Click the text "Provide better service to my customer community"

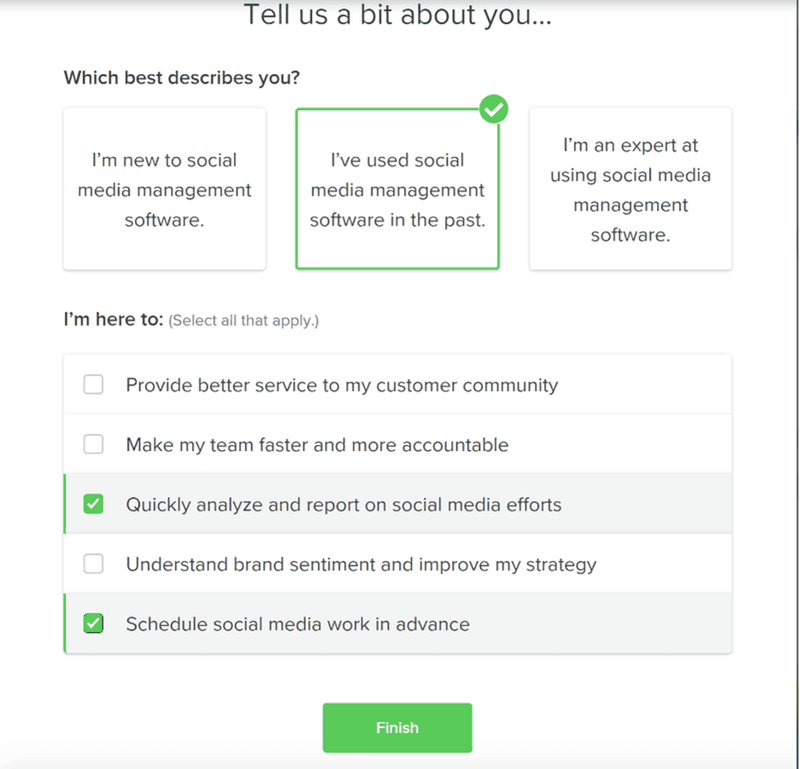tap(340, 385)
